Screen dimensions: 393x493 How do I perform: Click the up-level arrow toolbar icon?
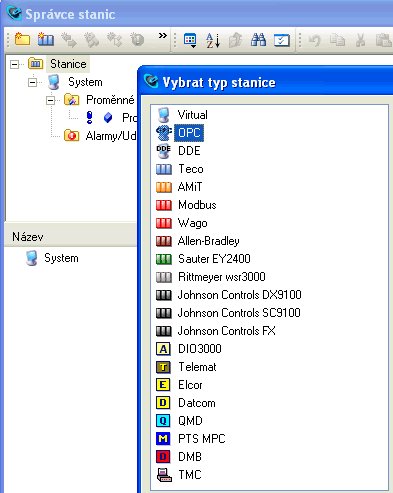click(236, 40)
